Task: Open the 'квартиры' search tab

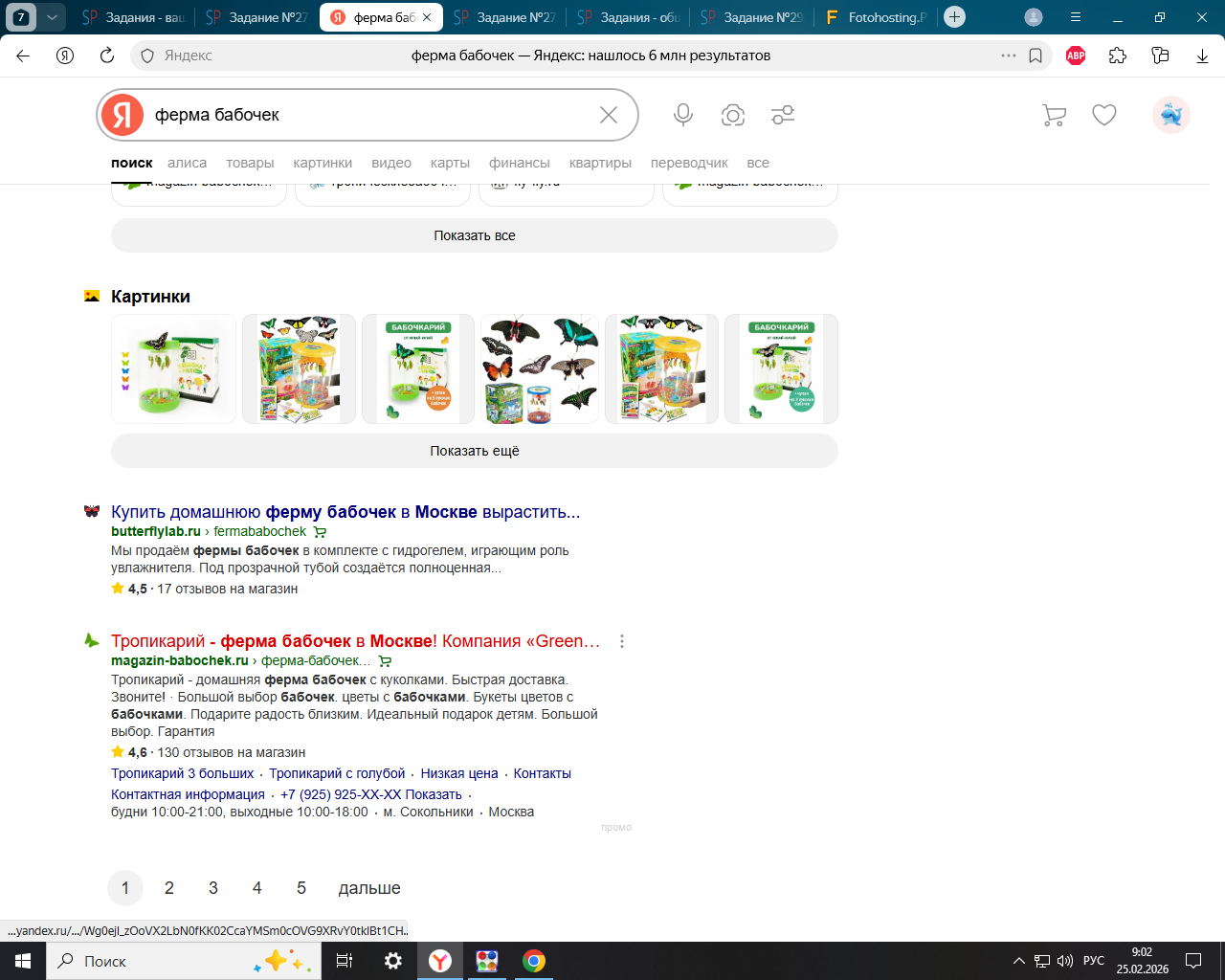Action: 600,163
